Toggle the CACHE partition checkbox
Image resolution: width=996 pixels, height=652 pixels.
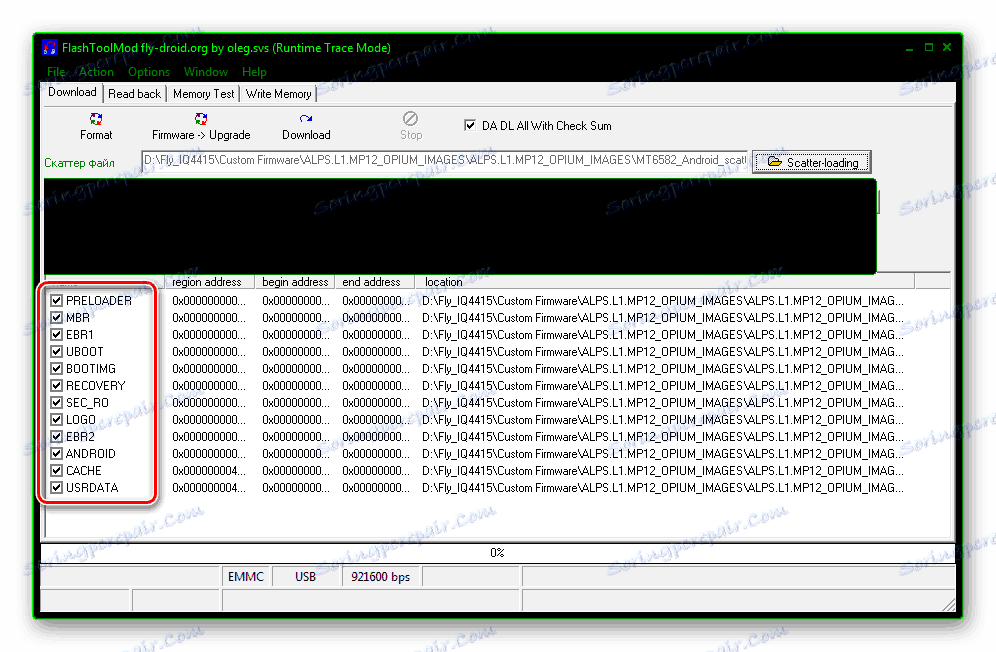coord(57,471)
